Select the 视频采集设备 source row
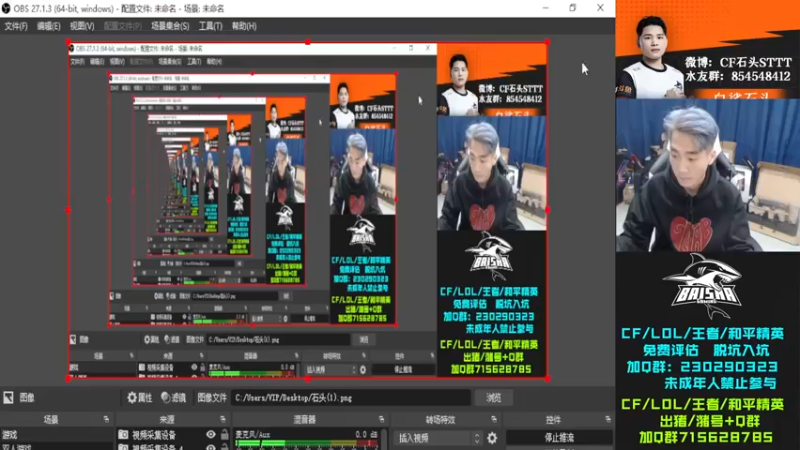 173,435
